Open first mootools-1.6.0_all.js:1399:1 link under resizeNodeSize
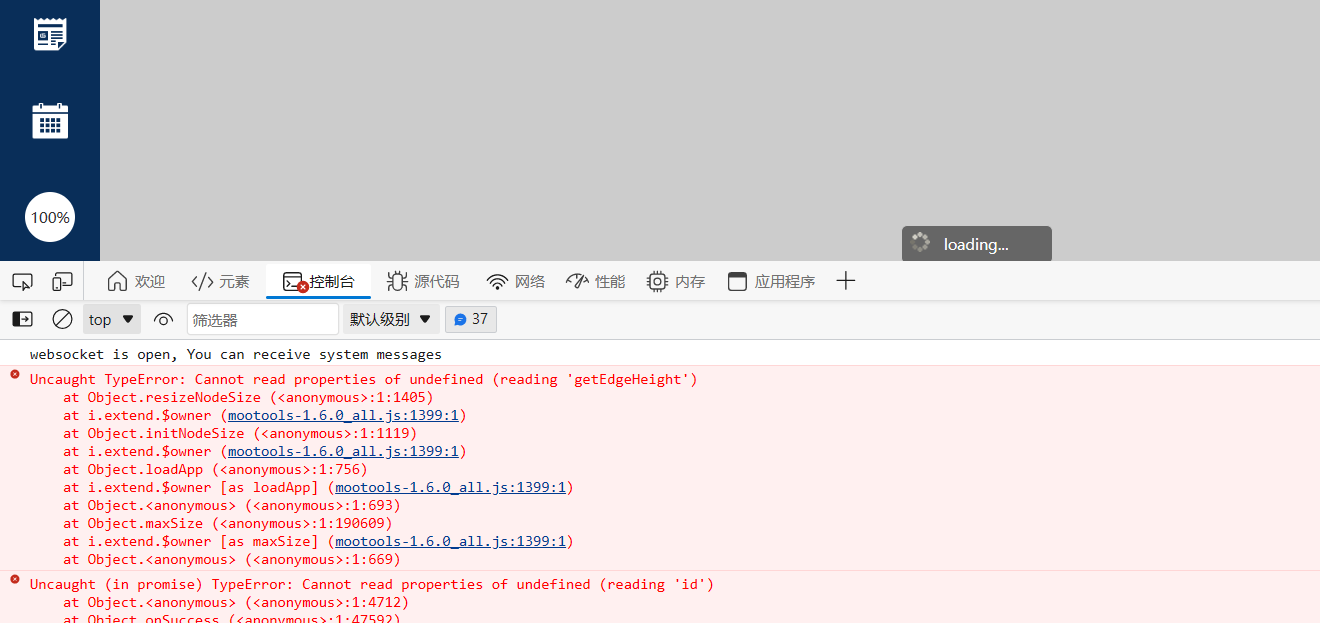 (343, 415)
